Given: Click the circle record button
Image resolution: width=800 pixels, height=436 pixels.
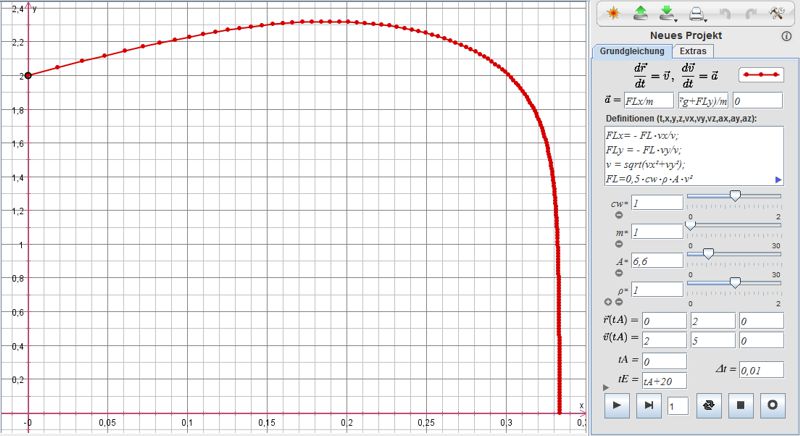Looking at the screenshot, I should pyautogui.click(x=772, y=405).
